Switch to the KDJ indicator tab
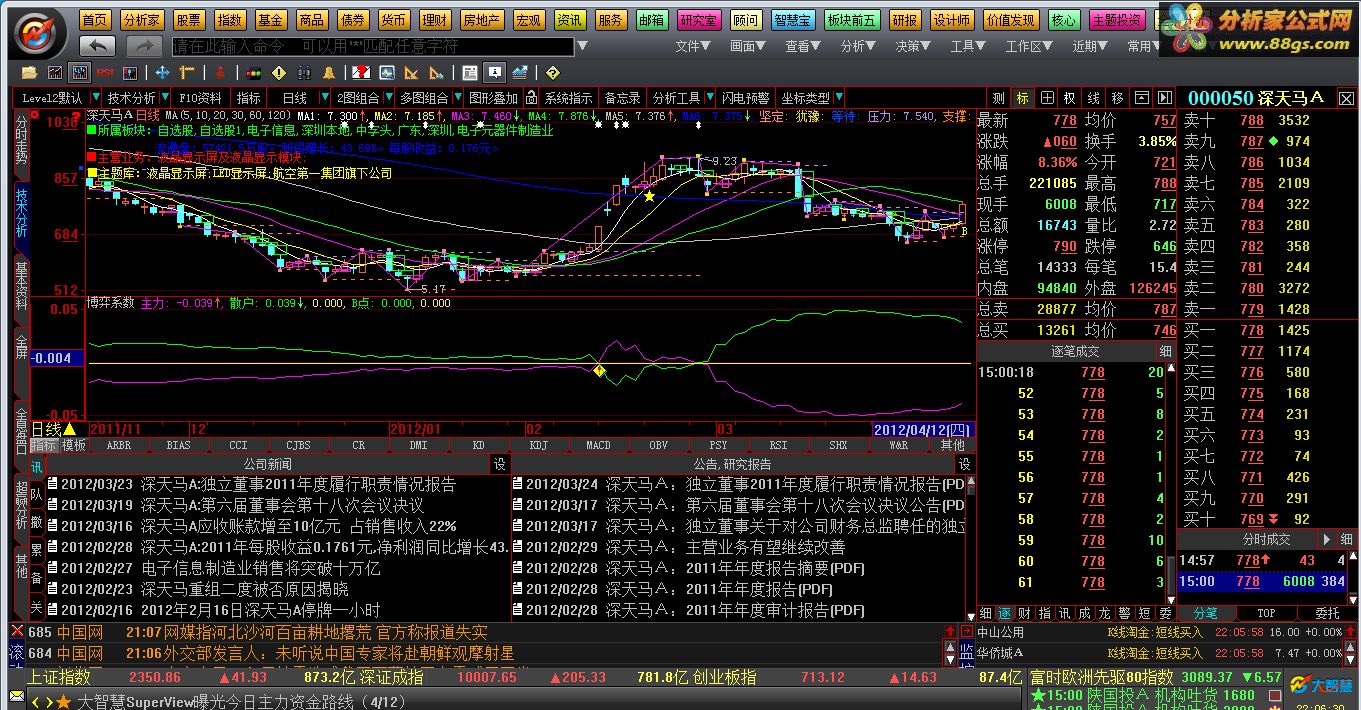The height and width of the screenshot is (710, 1361). point(538,445)
